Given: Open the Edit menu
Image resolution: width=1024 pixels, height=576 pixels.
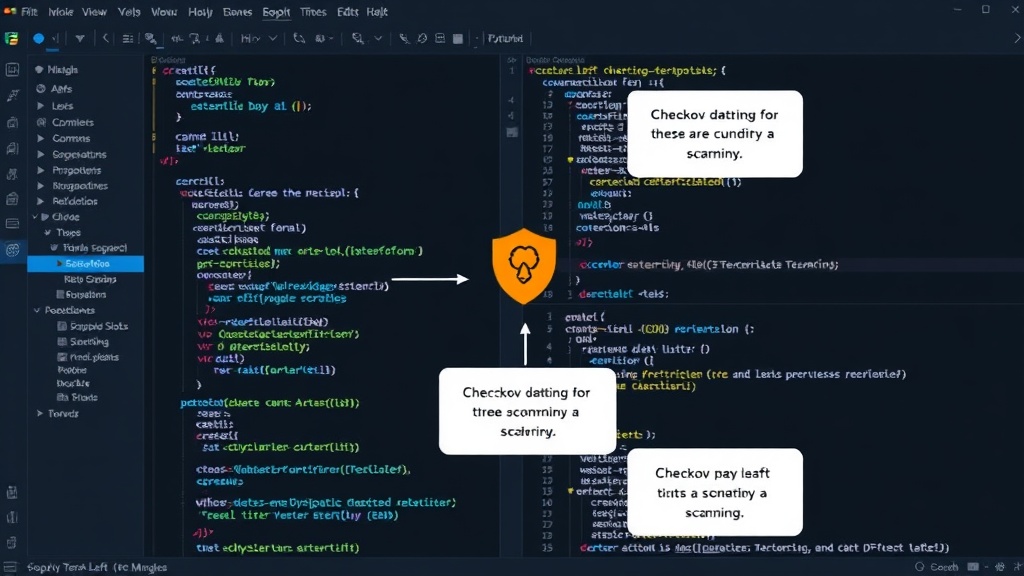Looking at the screenshot, I should 347,12.
